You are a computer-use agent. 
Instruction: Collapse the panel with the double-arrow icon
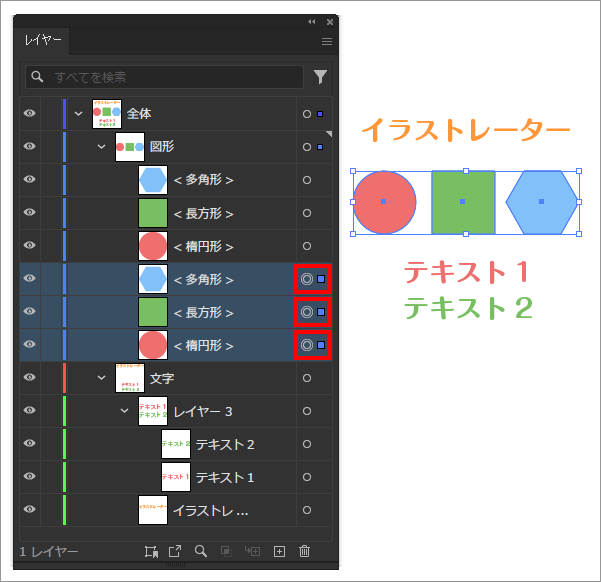click(x=312, y=22)
